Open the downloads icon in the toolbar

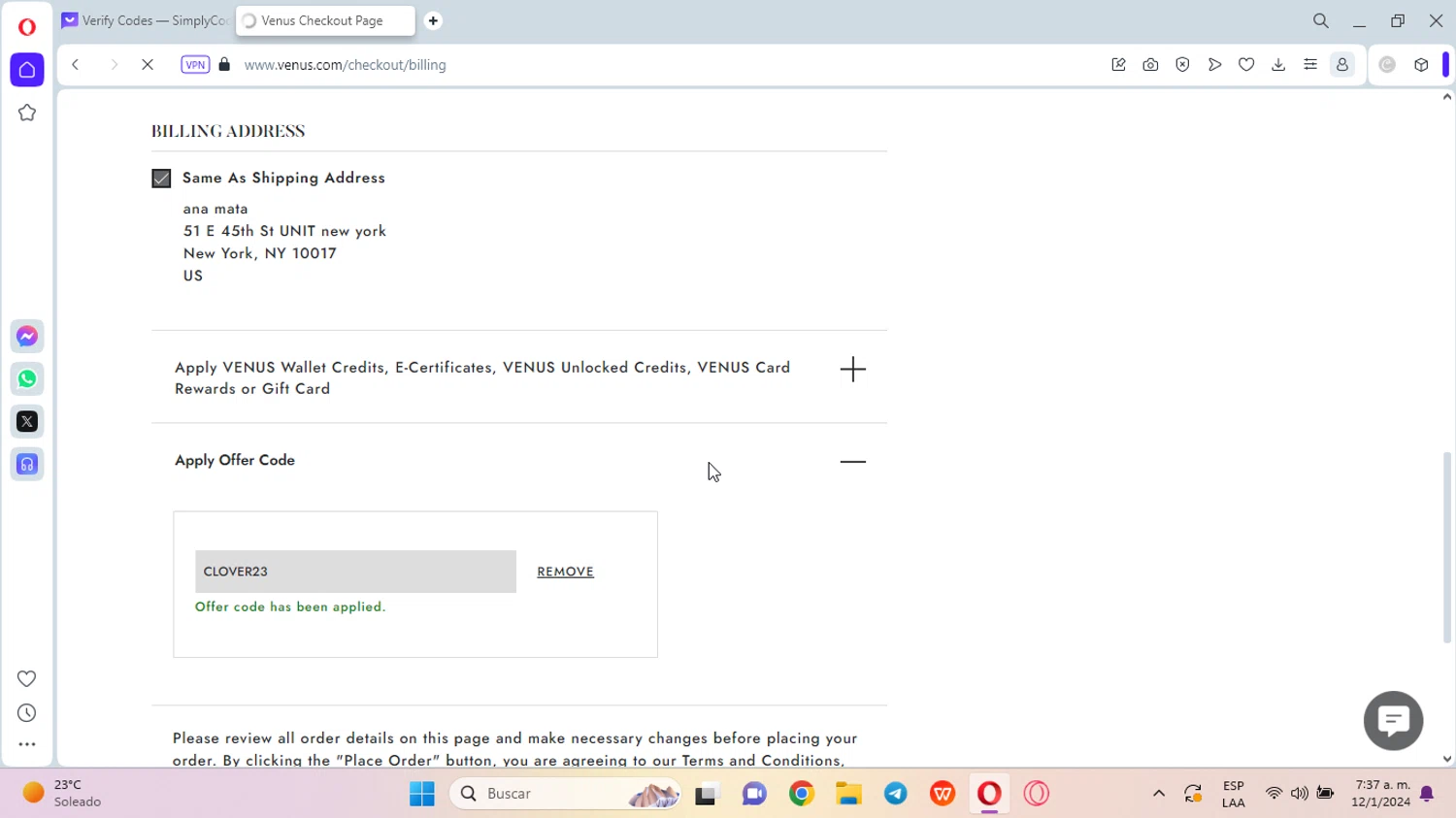click(x=1278, y=65)
